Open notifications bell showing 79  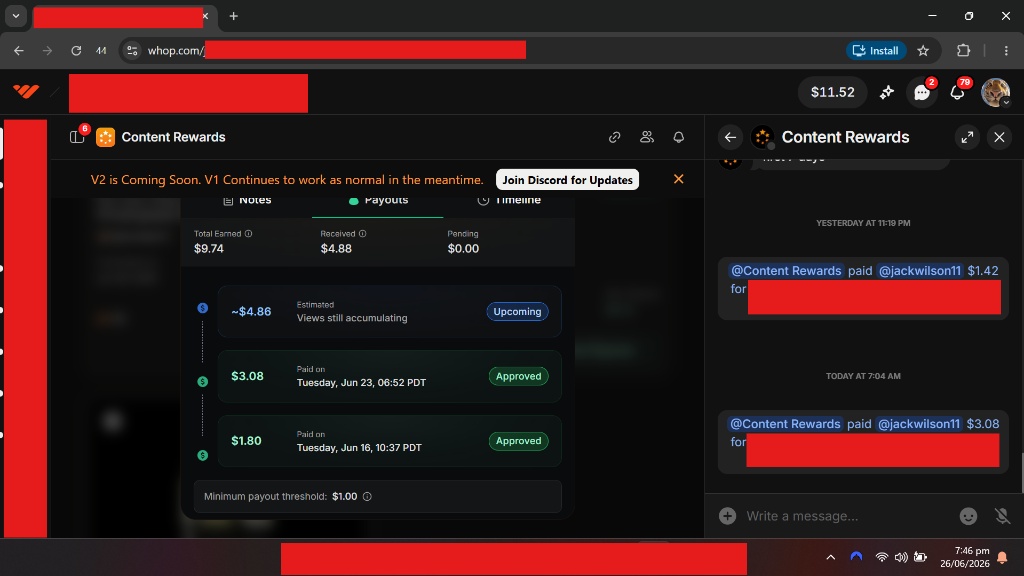point(957,92)
